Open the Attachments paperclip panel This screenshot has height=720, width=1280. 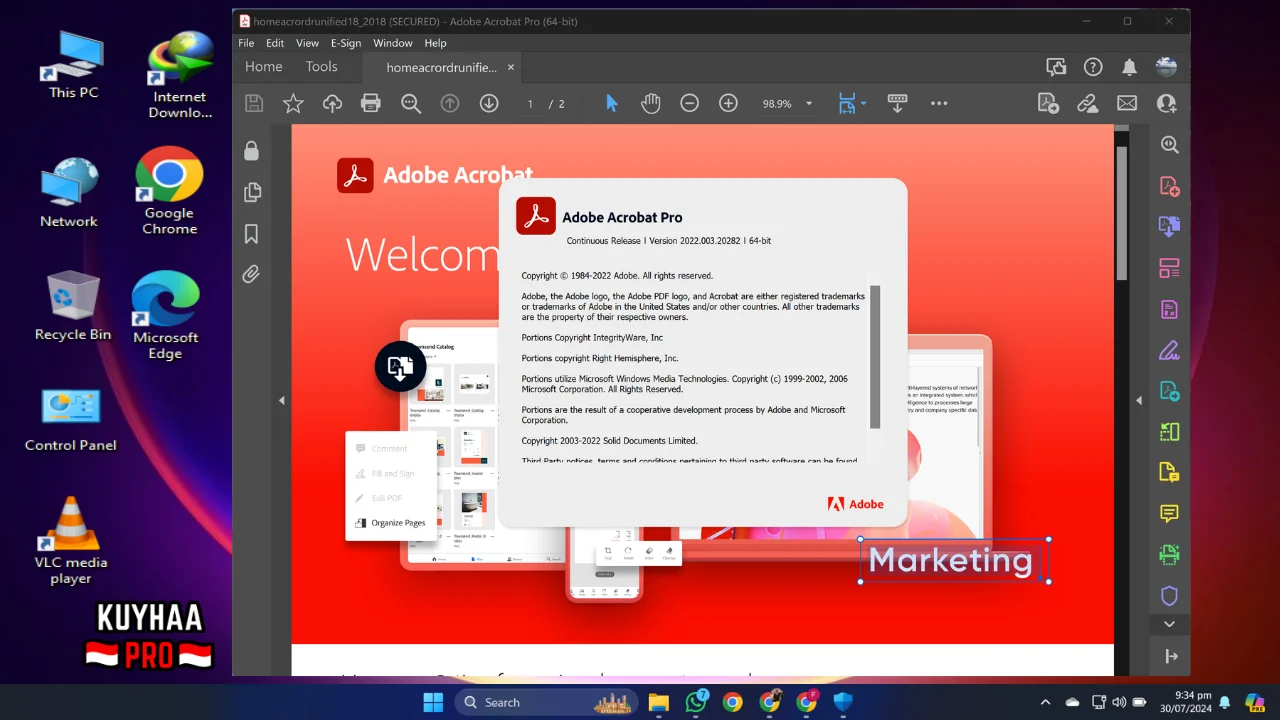pos(251,274)
